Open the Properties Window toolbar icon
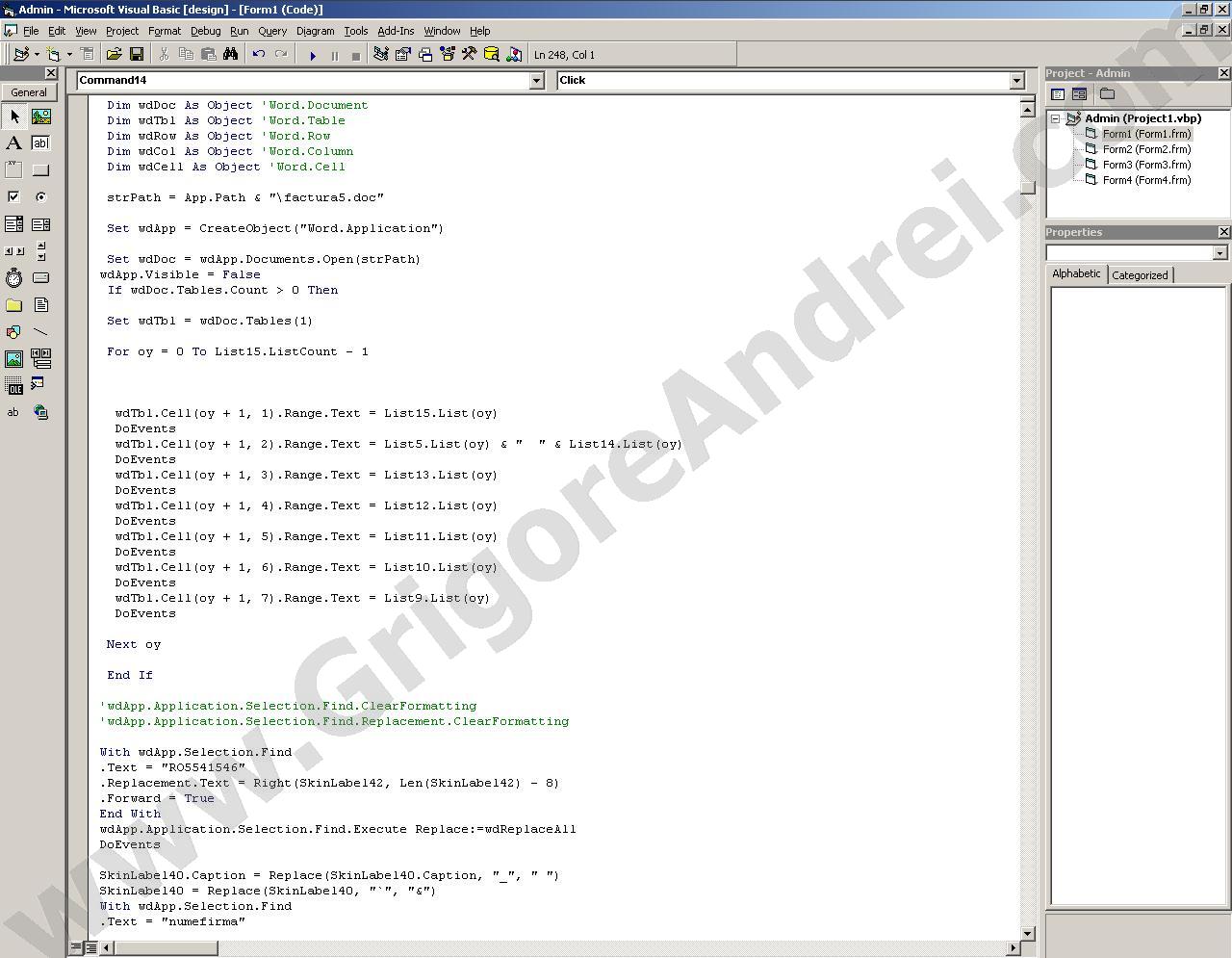 403,55
